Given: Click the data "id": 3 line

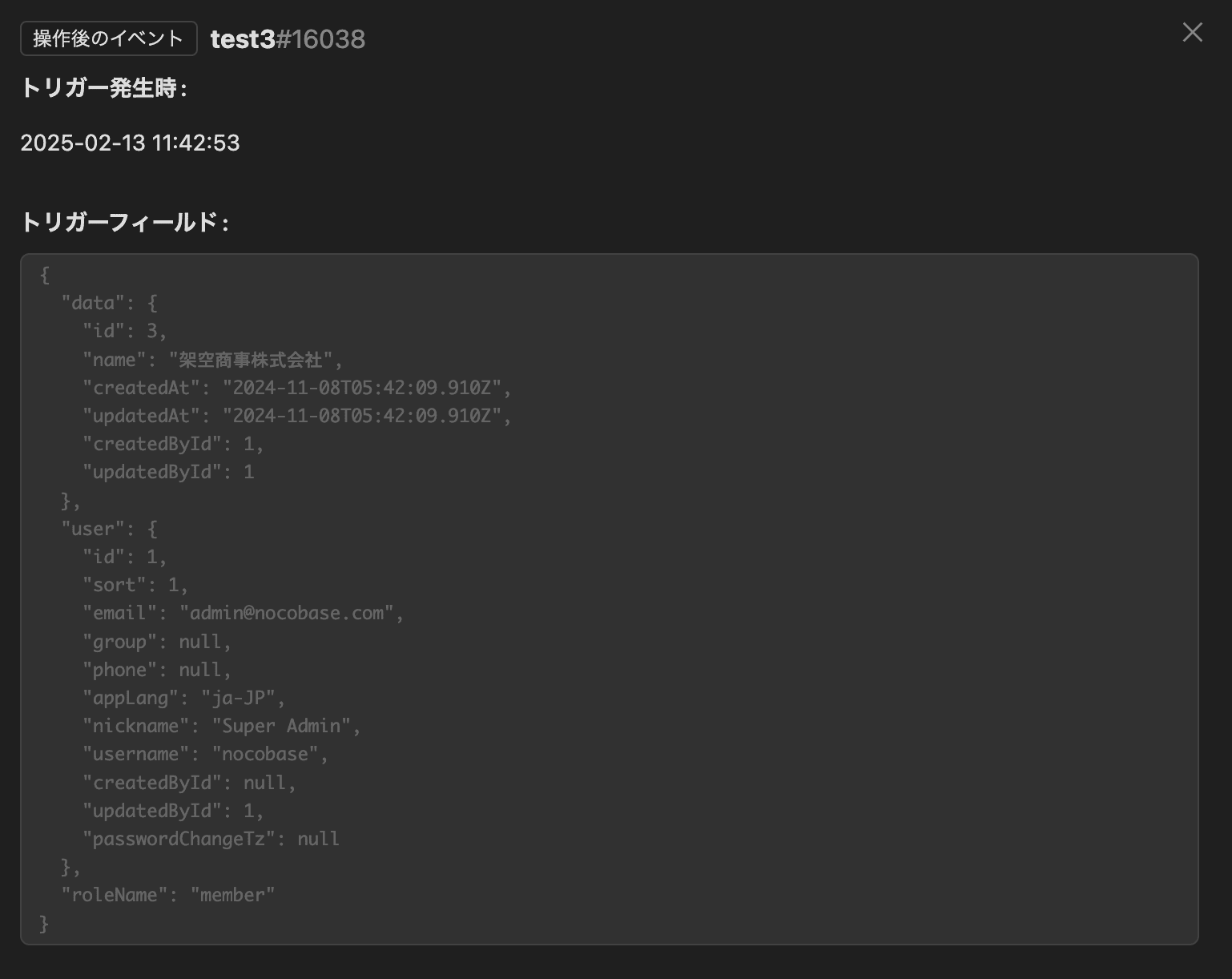Looking at the screenshot, I should [124, 331].
